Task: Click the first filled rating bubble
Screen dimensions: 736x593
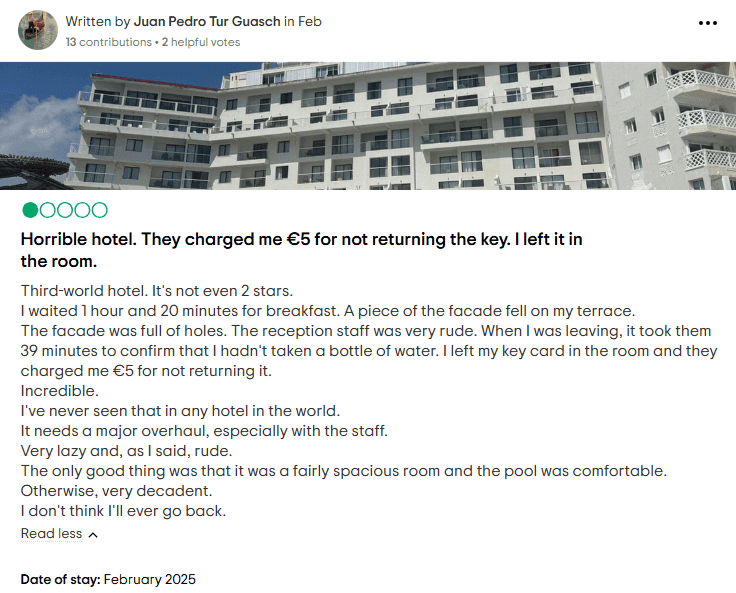Action: [30, 210]
